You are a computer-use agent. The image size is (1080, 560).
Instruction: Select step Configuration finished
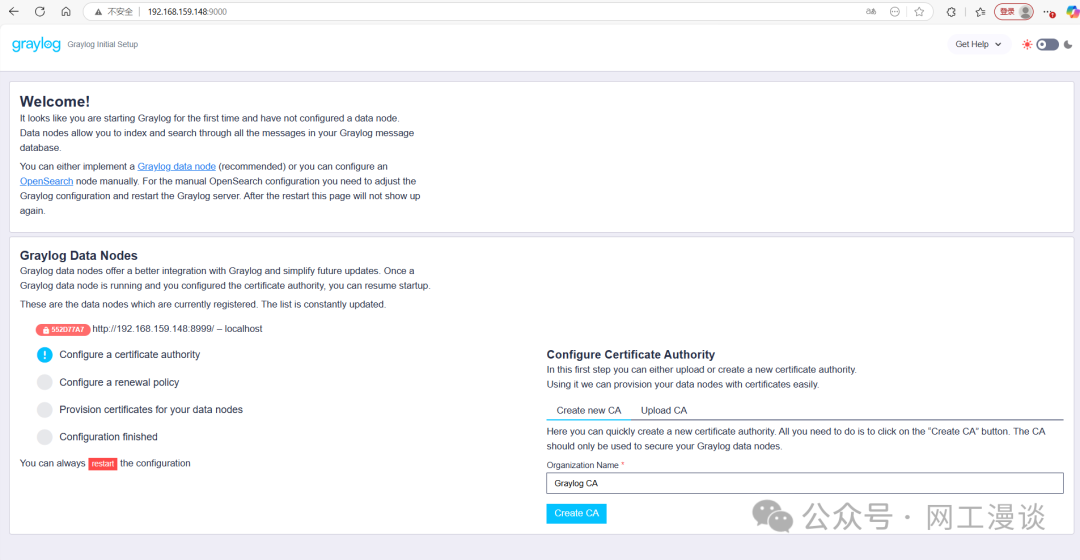pos(108,437)
